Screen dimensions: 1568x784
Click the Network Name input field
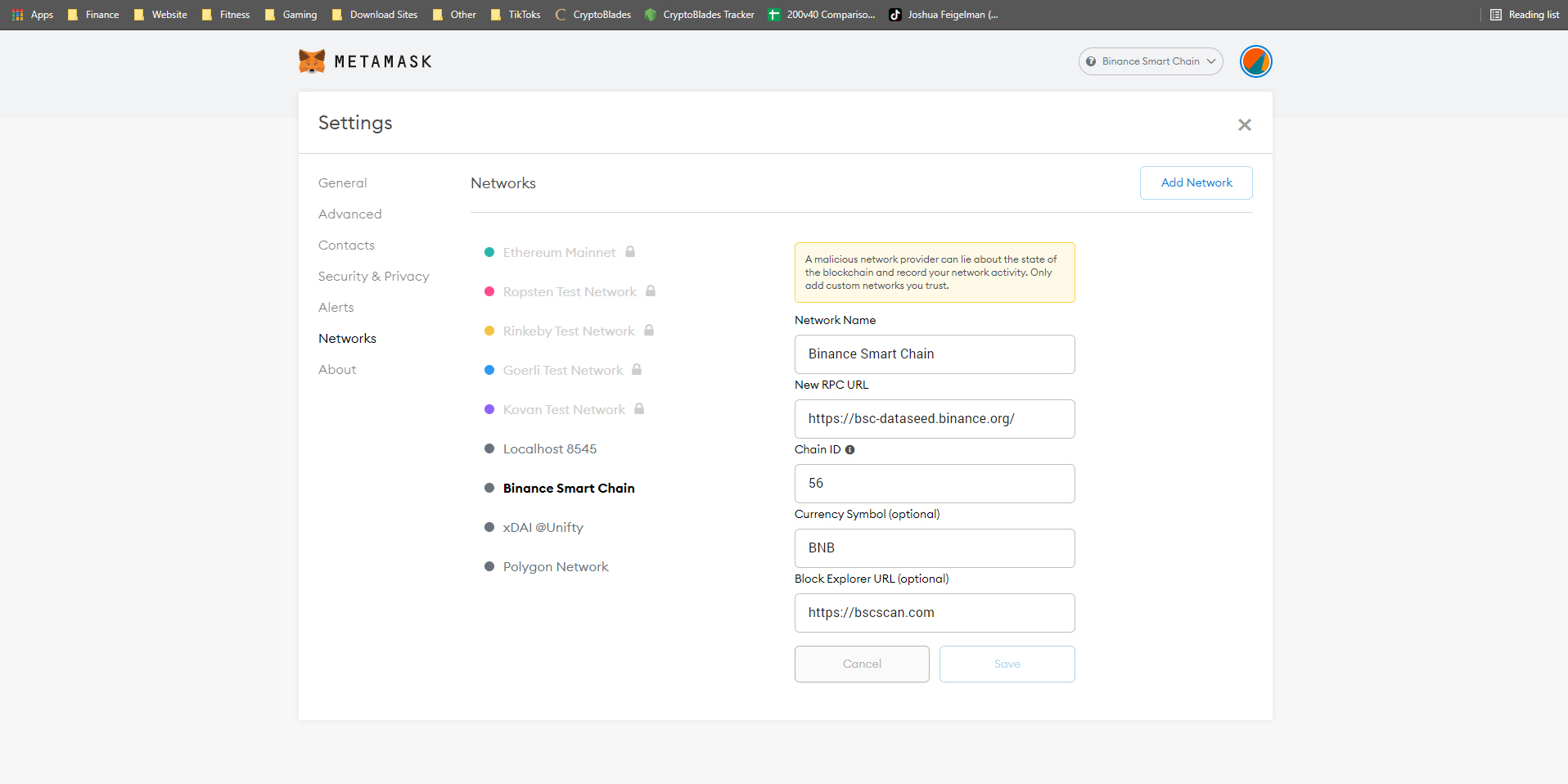(935, 354)
